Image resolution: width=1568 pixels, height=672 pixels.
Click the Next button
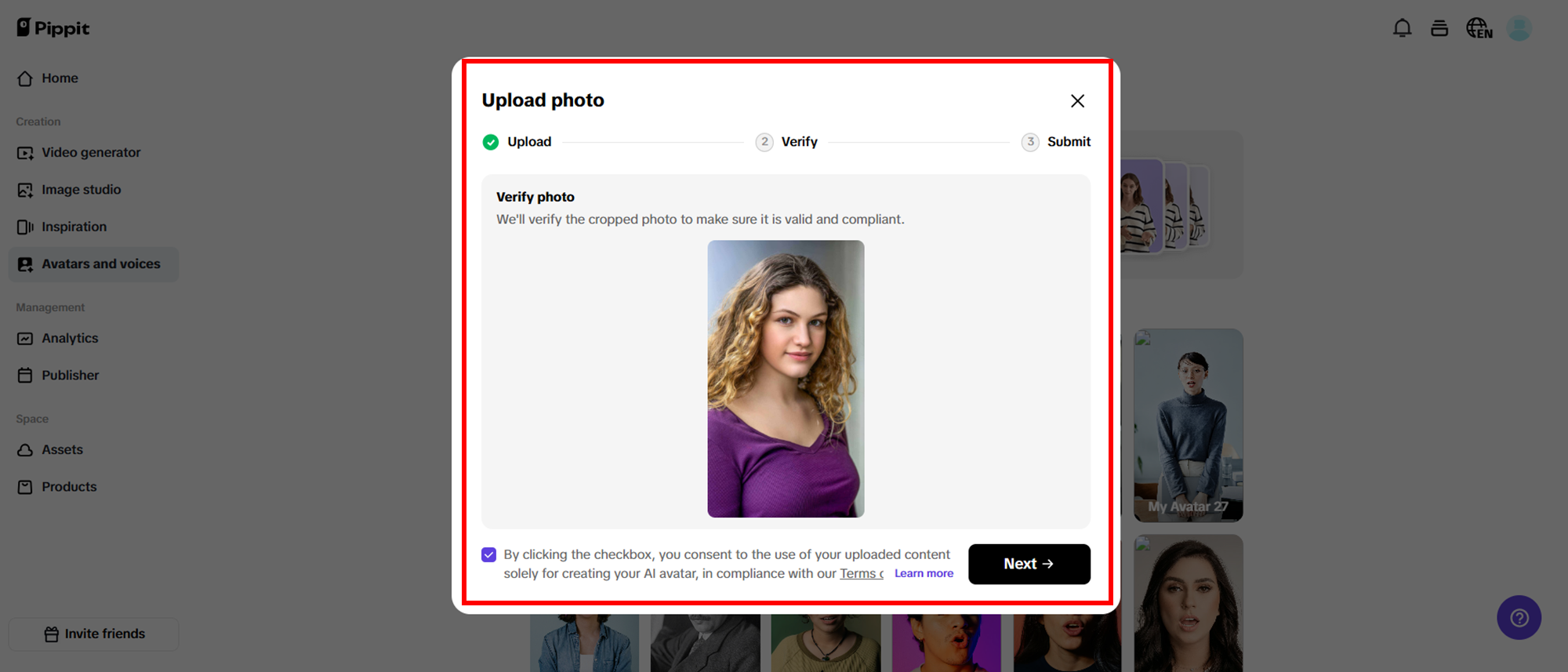click(x=1029, y=564)
